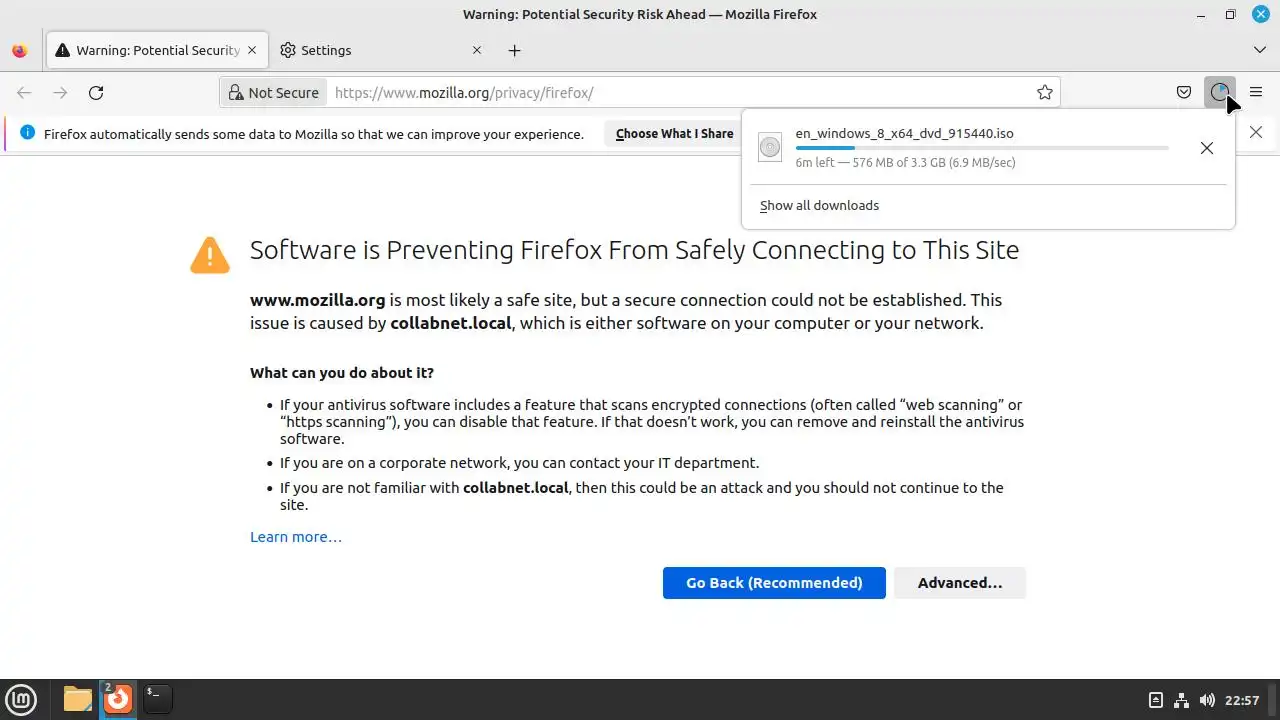Expand the list all tabs dropdown
The width and height of the screenshot is (1280, 720).
pos(1259,50)
